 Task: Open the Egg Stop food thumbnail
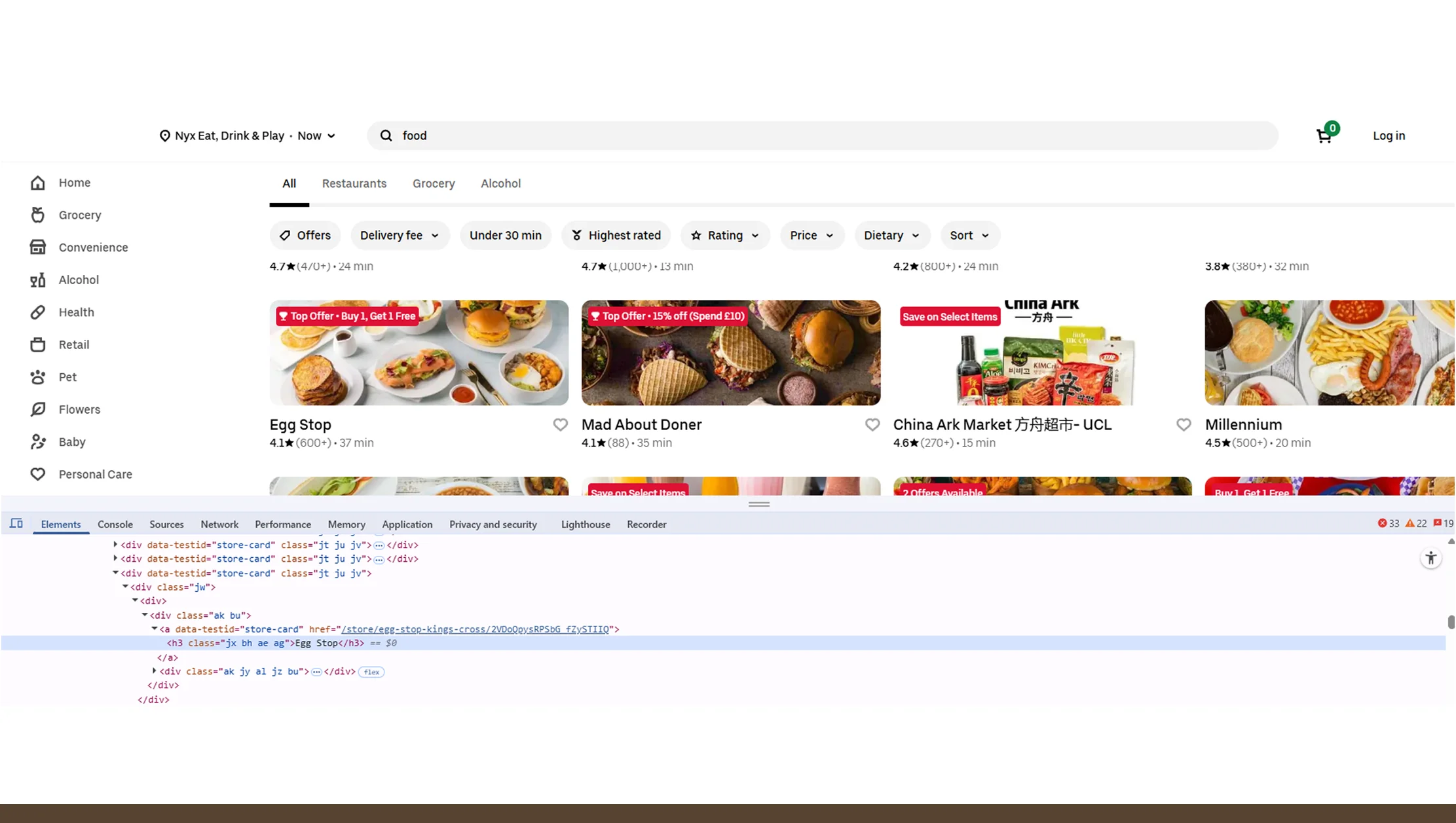tap(419, 353)
